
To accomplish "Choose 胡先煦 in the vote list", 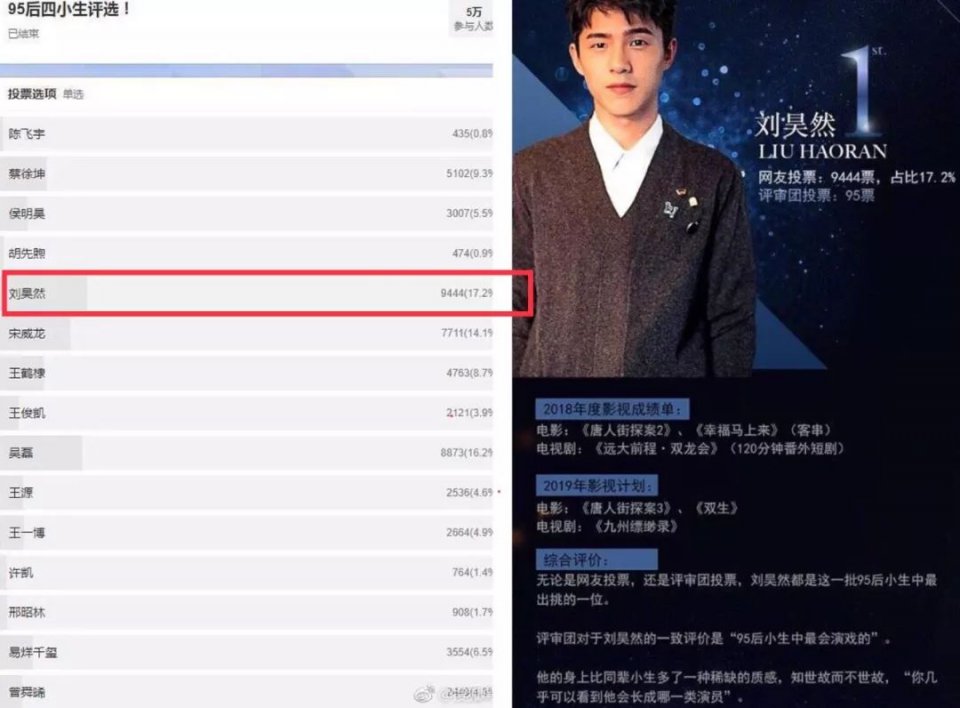I will pos(246,253).
